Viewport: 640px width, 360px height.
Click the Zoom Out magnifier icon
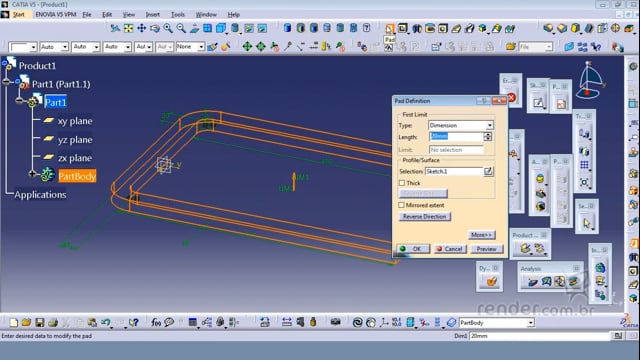point(181,28)
